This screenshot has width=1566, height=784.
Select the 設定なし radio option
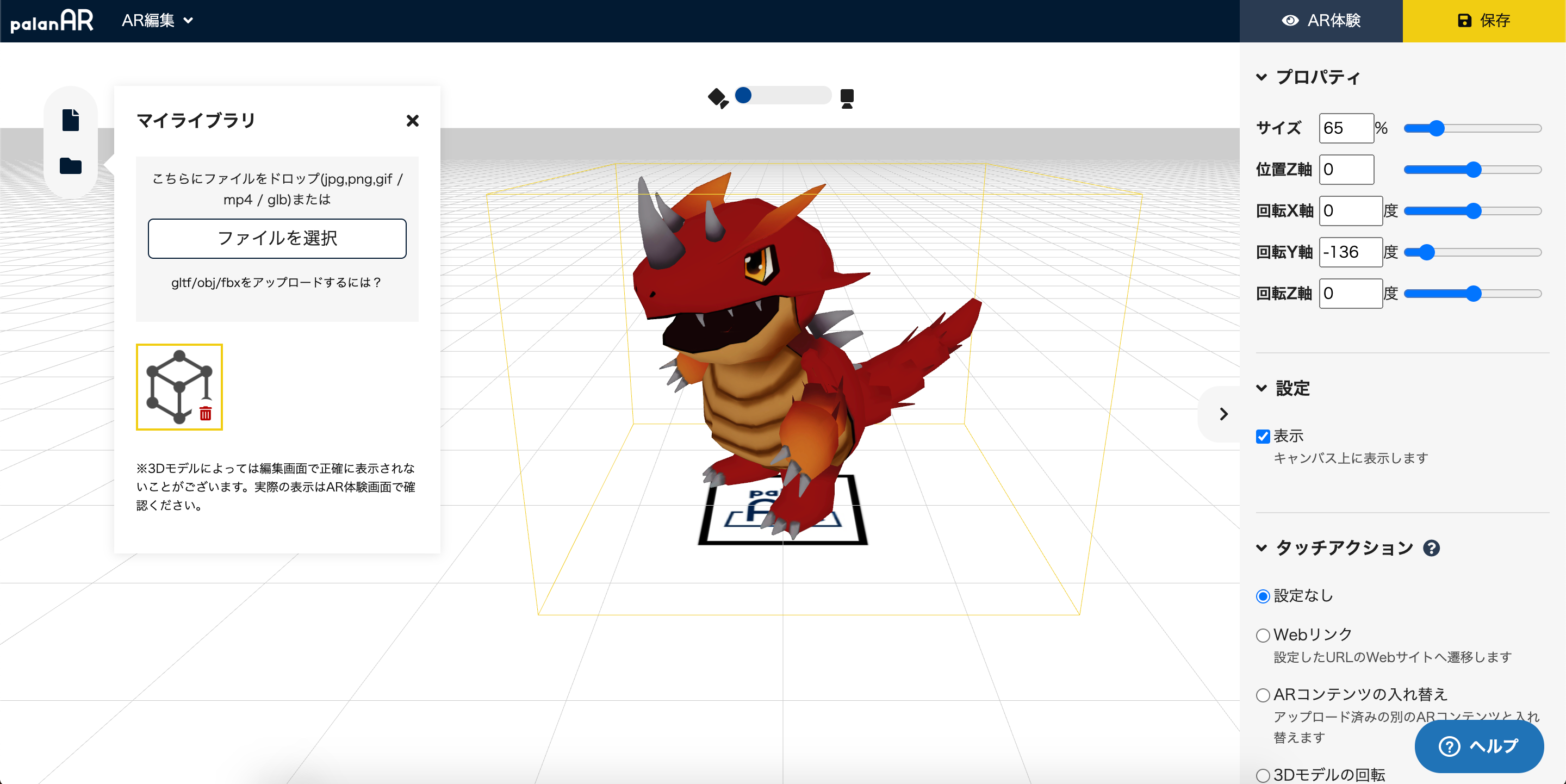1263,596
